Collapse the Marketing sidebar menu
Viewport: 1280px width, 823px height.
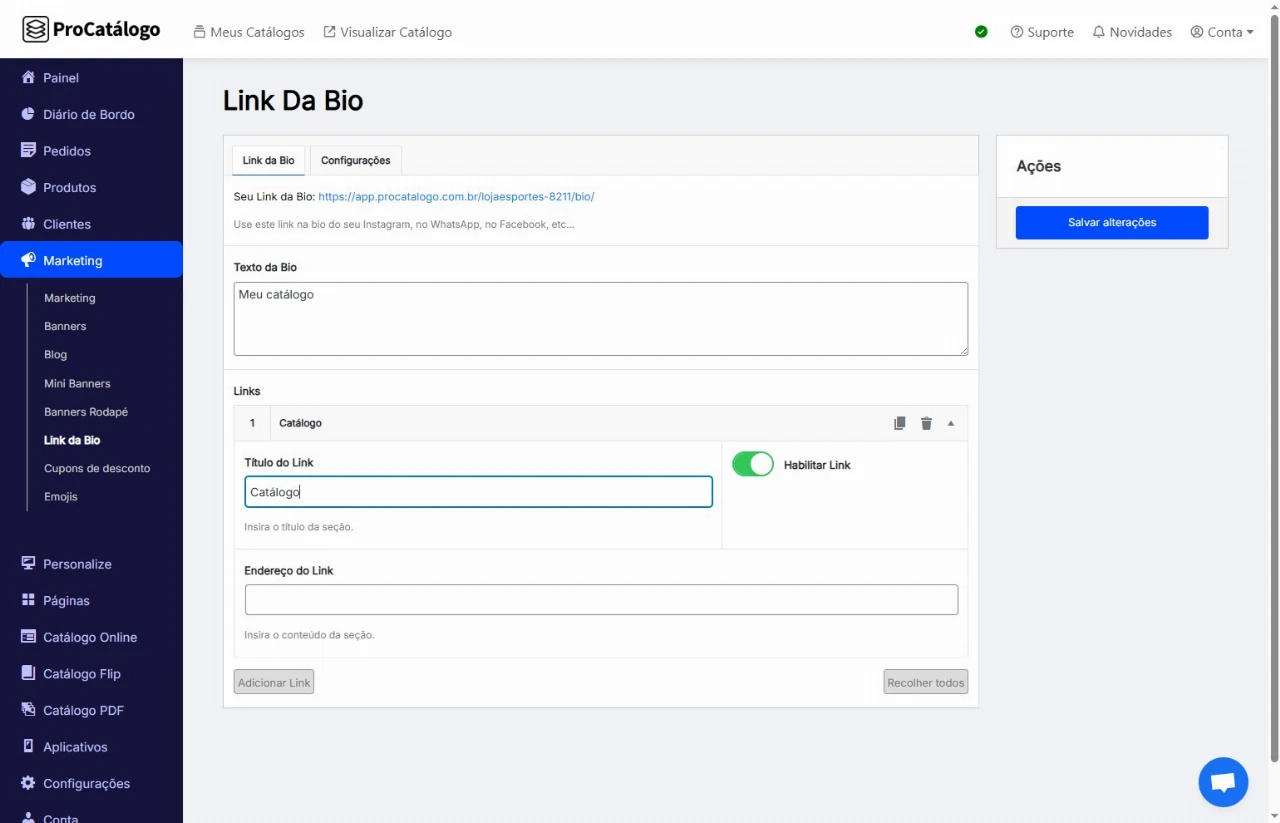pyautogui.click(x=91, y=260)
